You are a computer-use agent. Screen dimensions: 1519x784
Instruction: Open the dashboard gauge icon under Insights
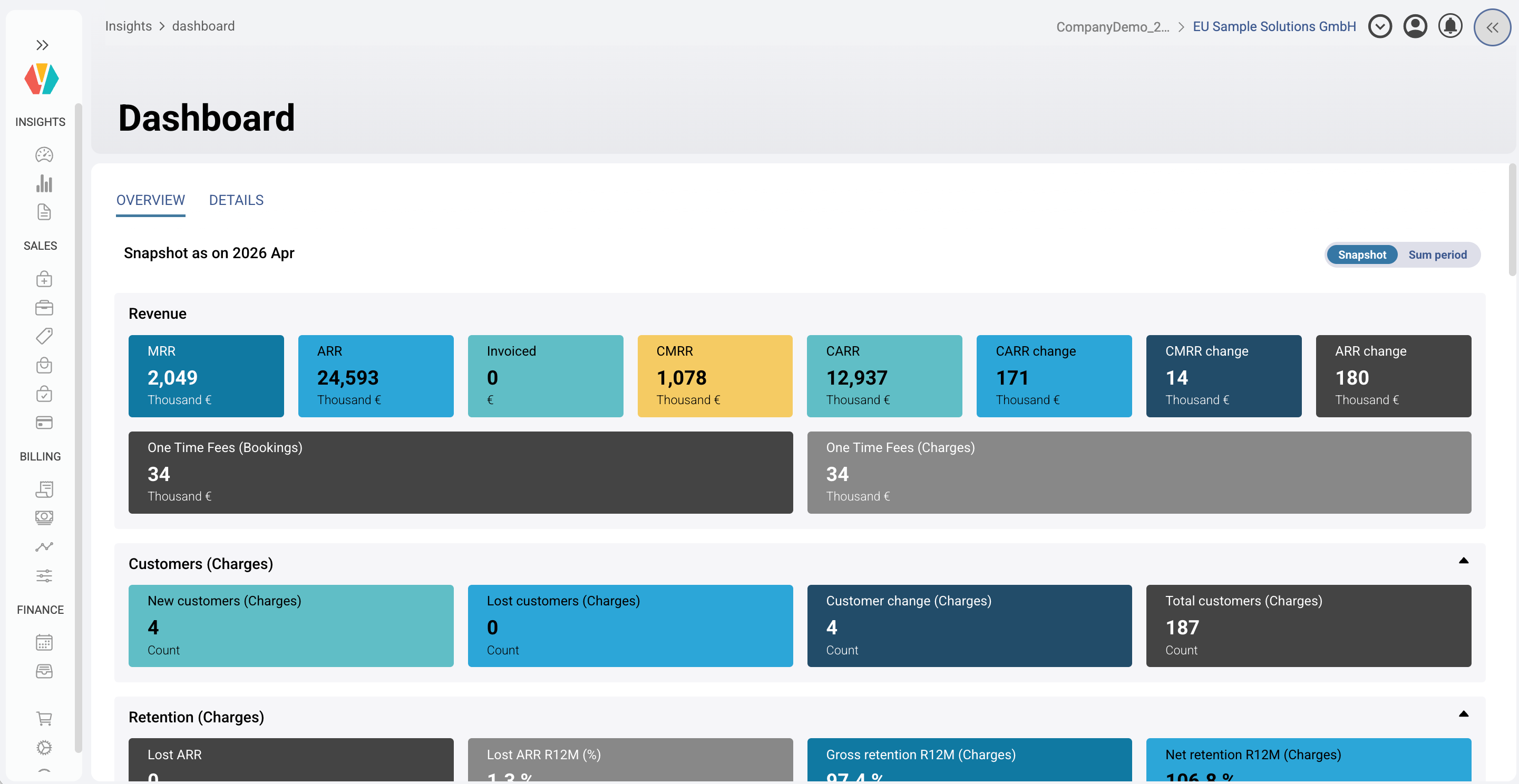tap(44, 154)
